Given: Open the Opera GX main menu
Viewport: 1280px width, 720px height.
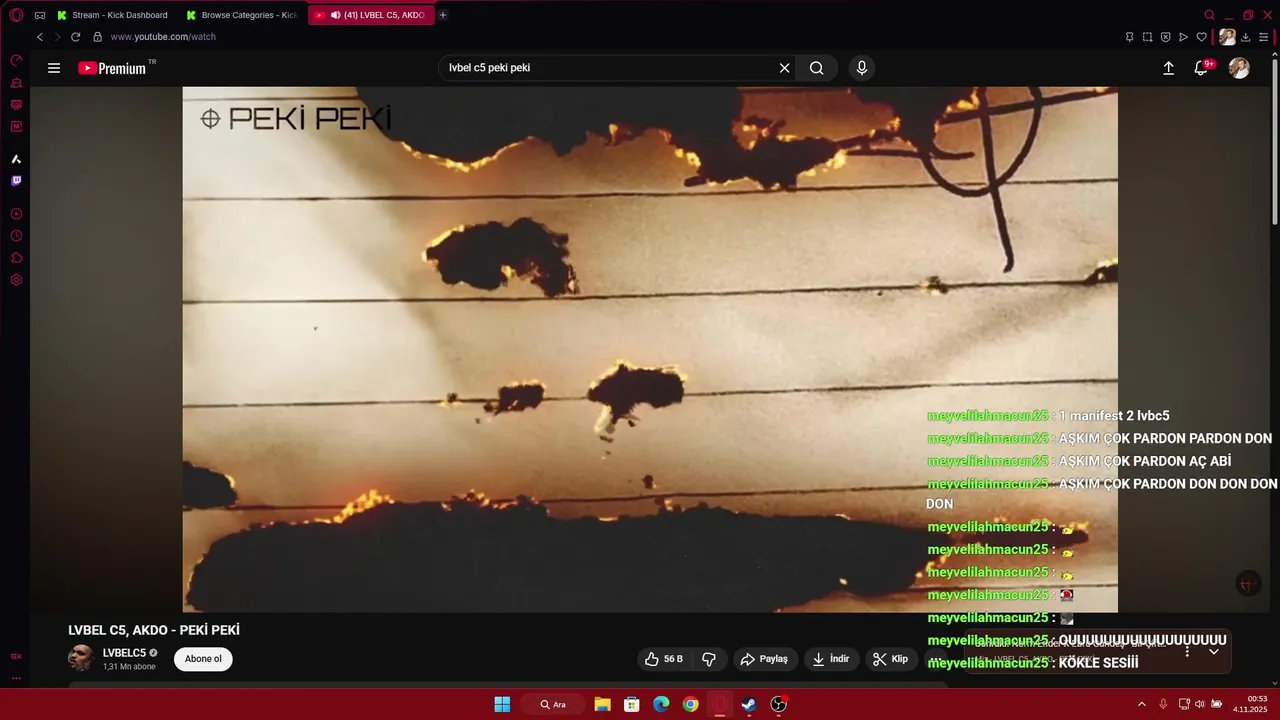Looking at the screenshot, I should point(16,15).
